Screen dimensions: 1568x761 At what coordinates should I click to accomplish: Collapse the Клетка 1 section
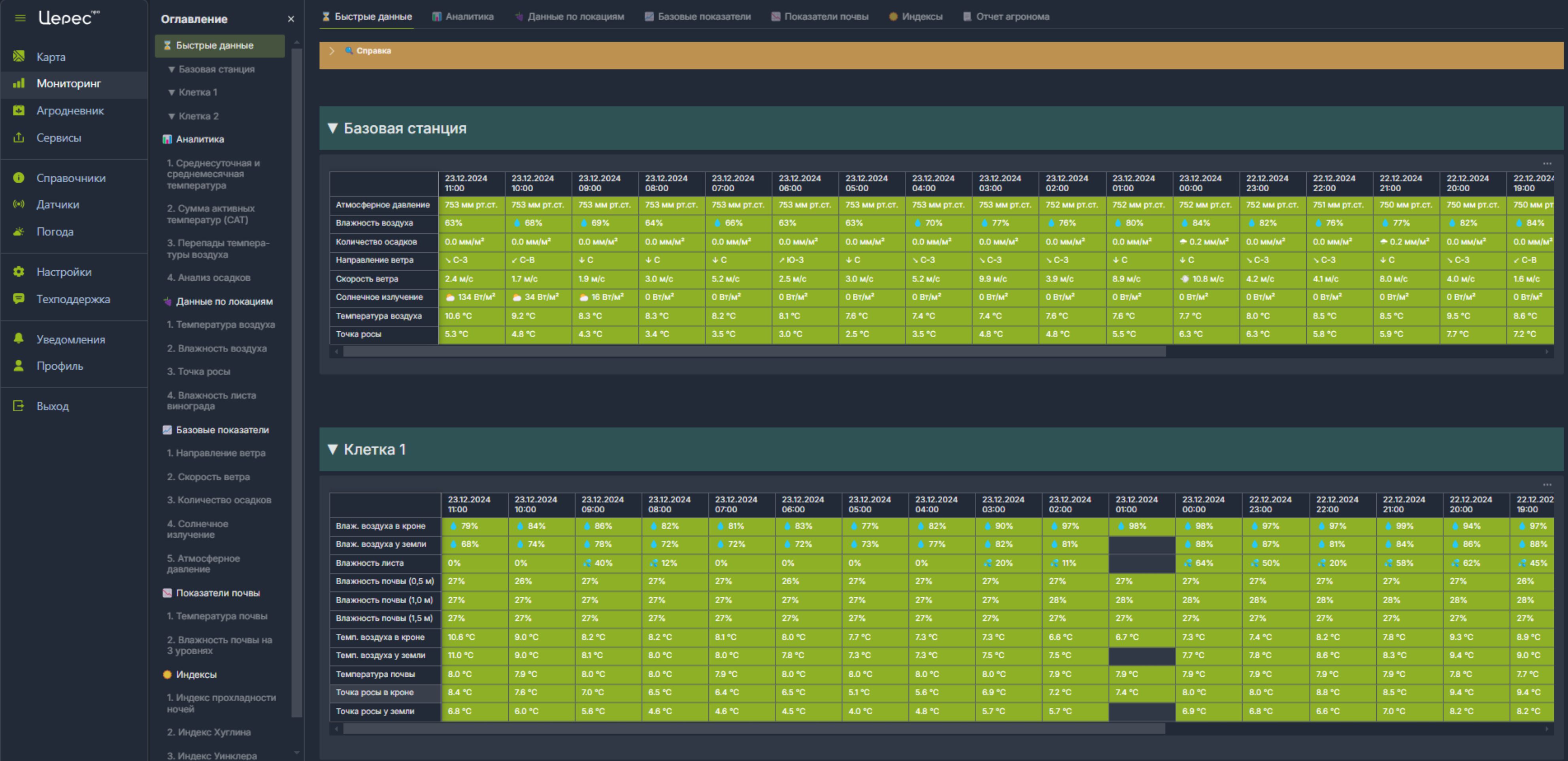click(x=332, y=449)
